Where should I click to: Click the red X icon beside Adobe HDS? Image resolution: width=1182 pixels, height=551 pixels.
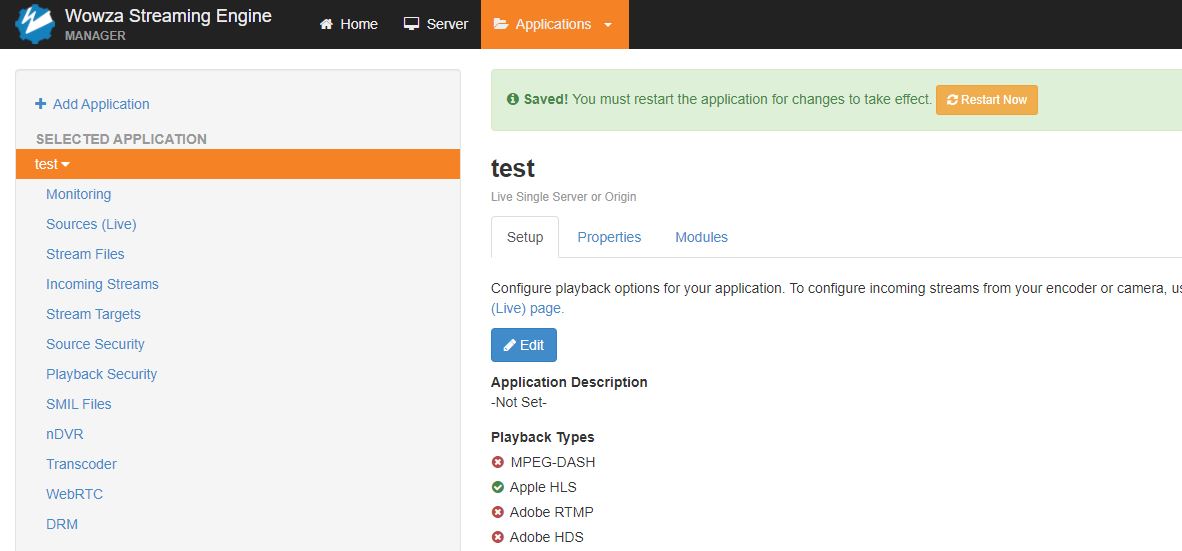(498, 537)
